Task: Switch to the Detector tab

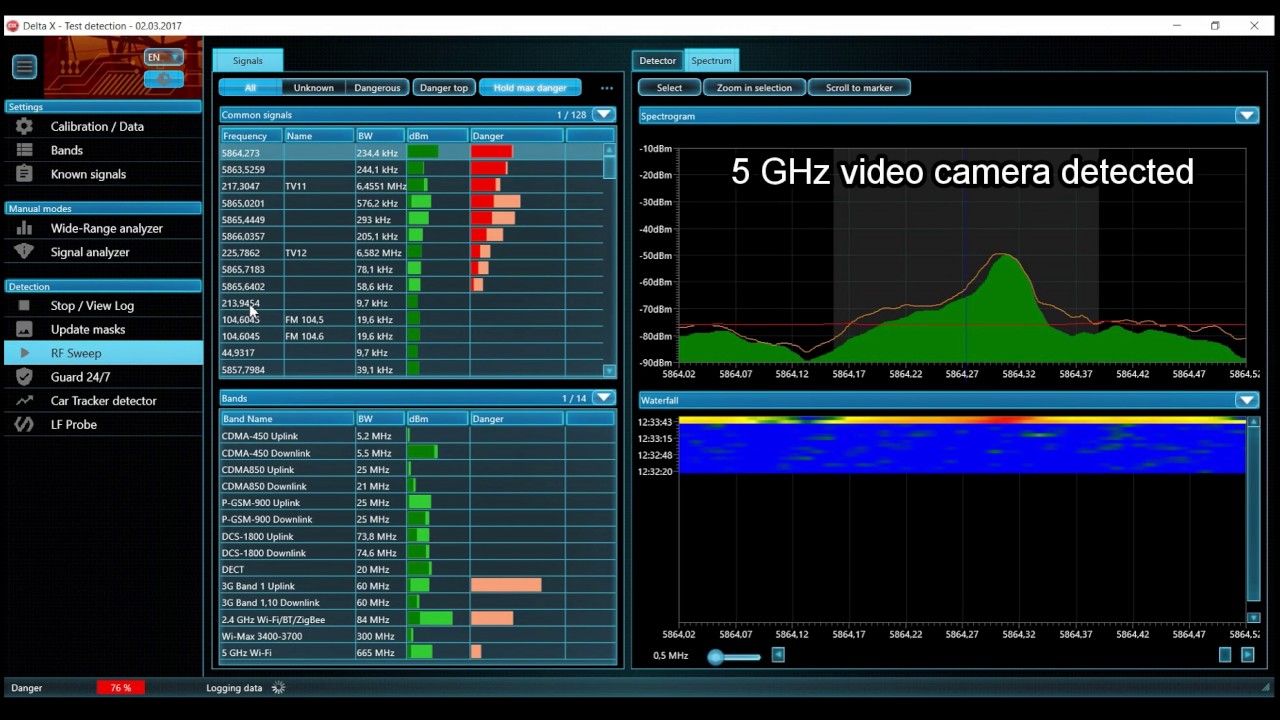Action: (x=658, y=61)
